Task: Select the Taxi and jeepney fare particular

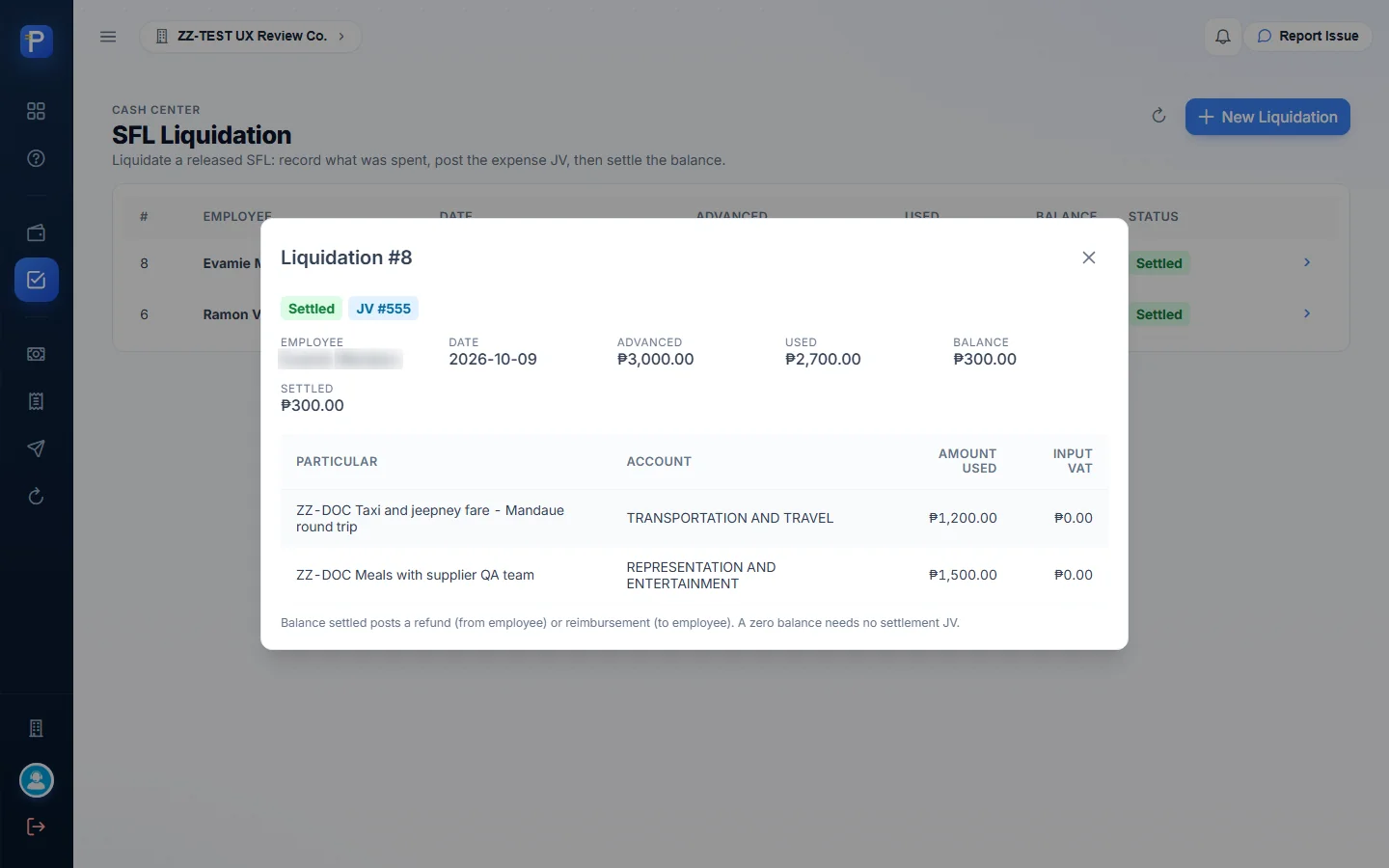Action: (430, 518)
